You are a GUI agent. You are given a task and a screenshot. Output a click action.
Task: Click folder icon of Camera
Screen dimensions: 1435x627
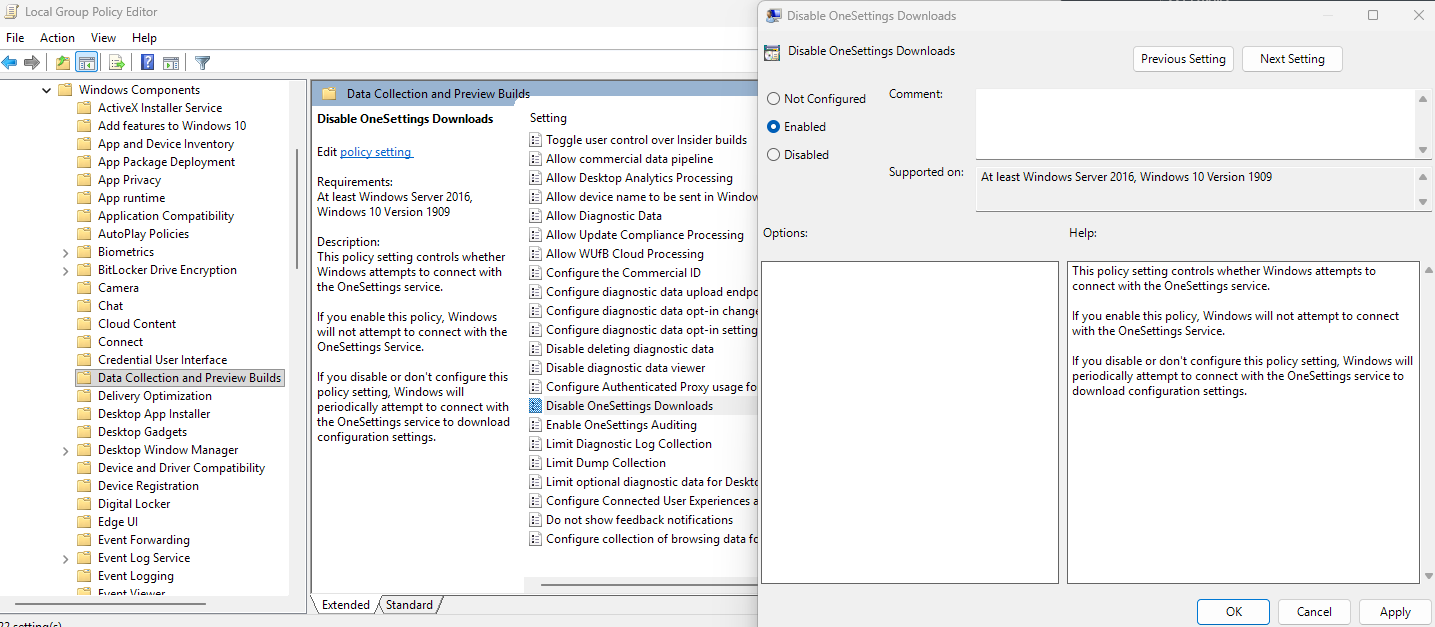(x=84, y=288)
